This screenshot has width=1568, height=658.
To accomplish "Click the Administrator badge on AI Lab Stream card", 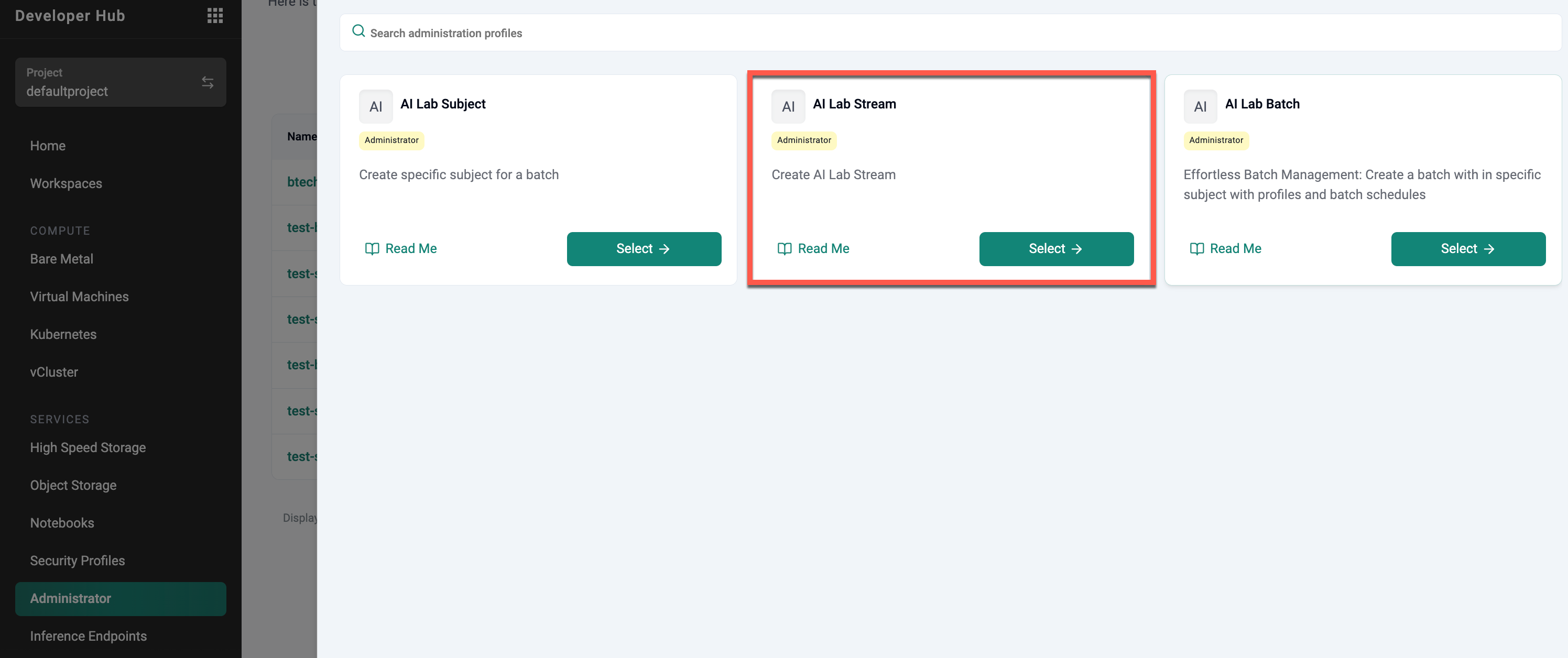I will (803, 140).
